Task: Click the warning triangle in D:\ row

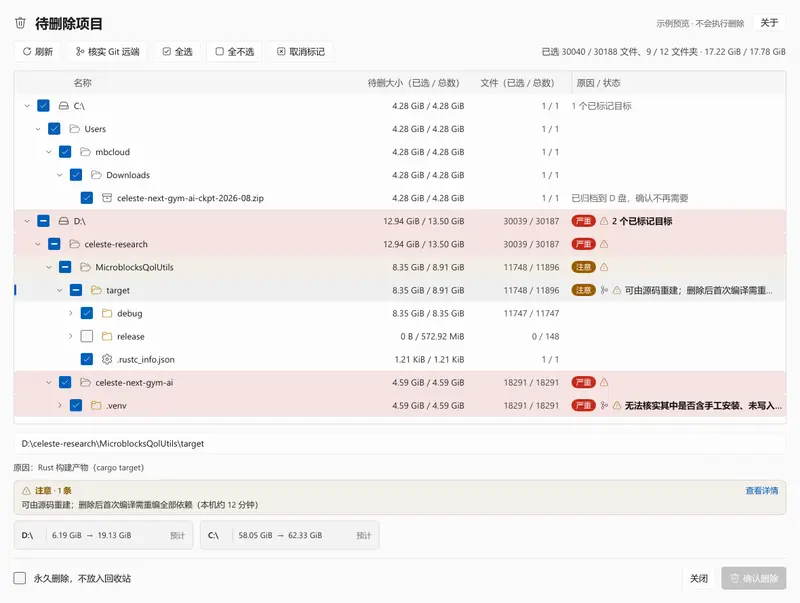Action: tap(604, 221)
